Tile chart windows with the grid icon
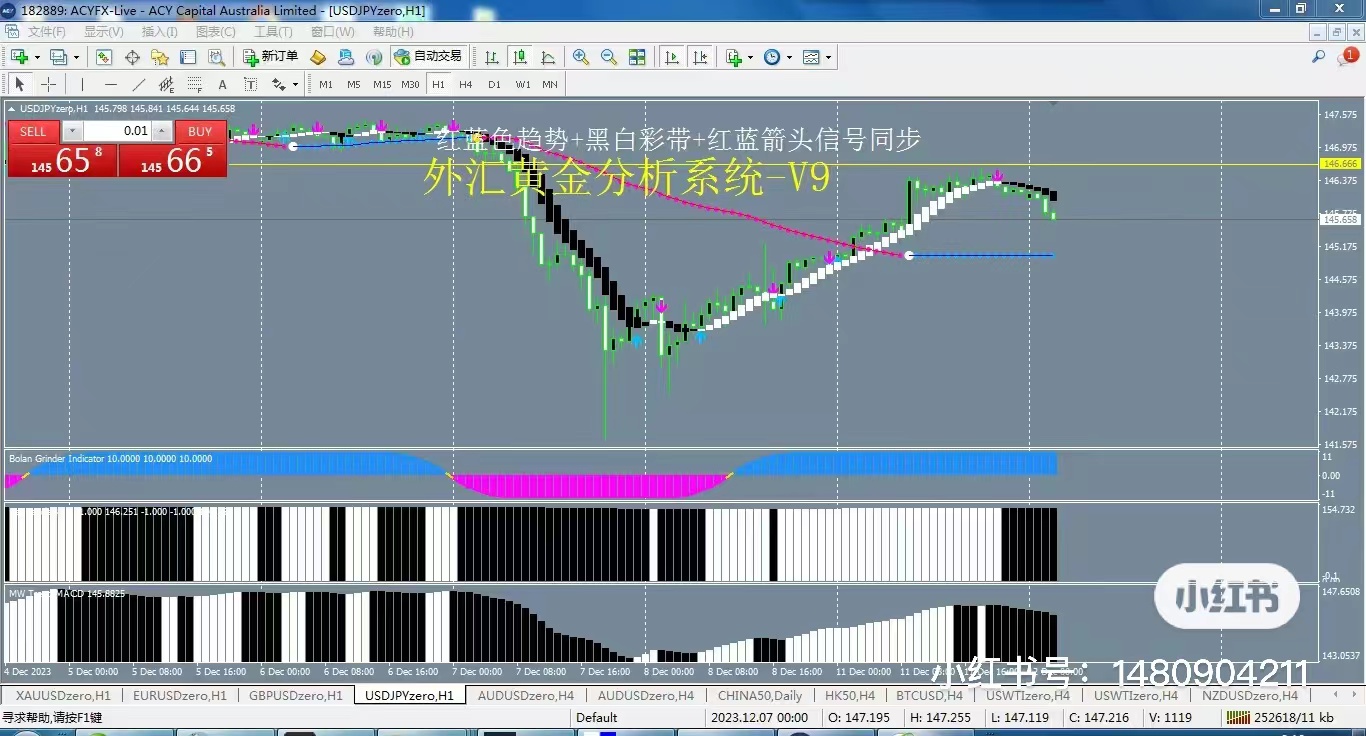Viewport: 1366px width, 736px height. [x=637, y=57]
